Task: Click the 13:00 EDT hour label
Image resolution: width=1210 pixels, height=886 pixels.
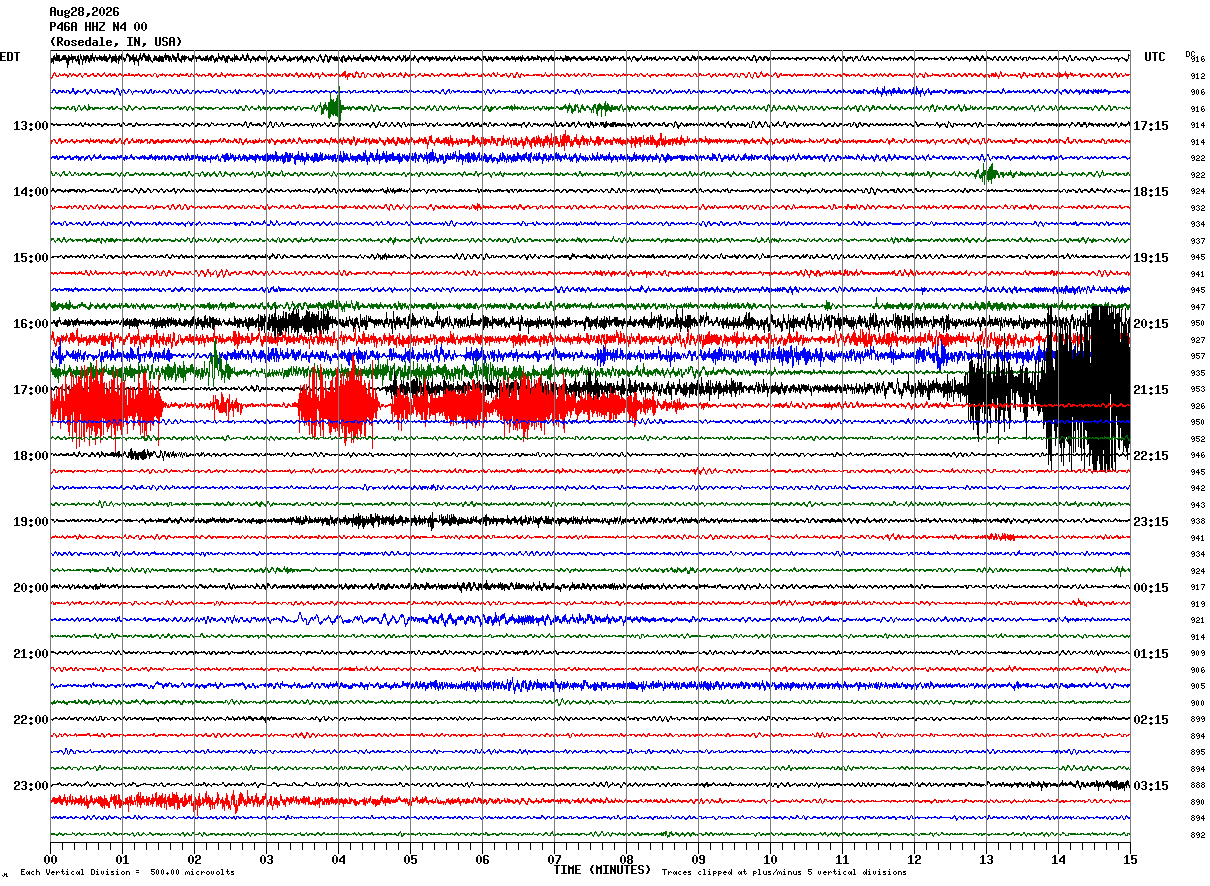Action: click(x=30, y=126)
